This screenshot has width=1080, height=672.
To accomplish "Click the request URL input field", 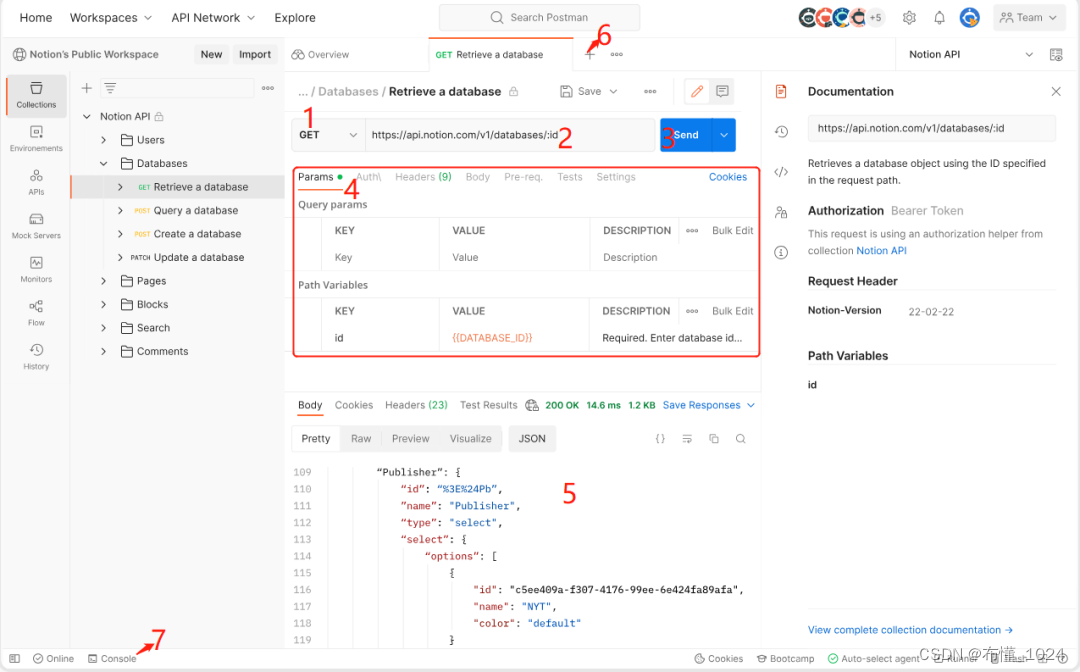I will click(510, 135).
